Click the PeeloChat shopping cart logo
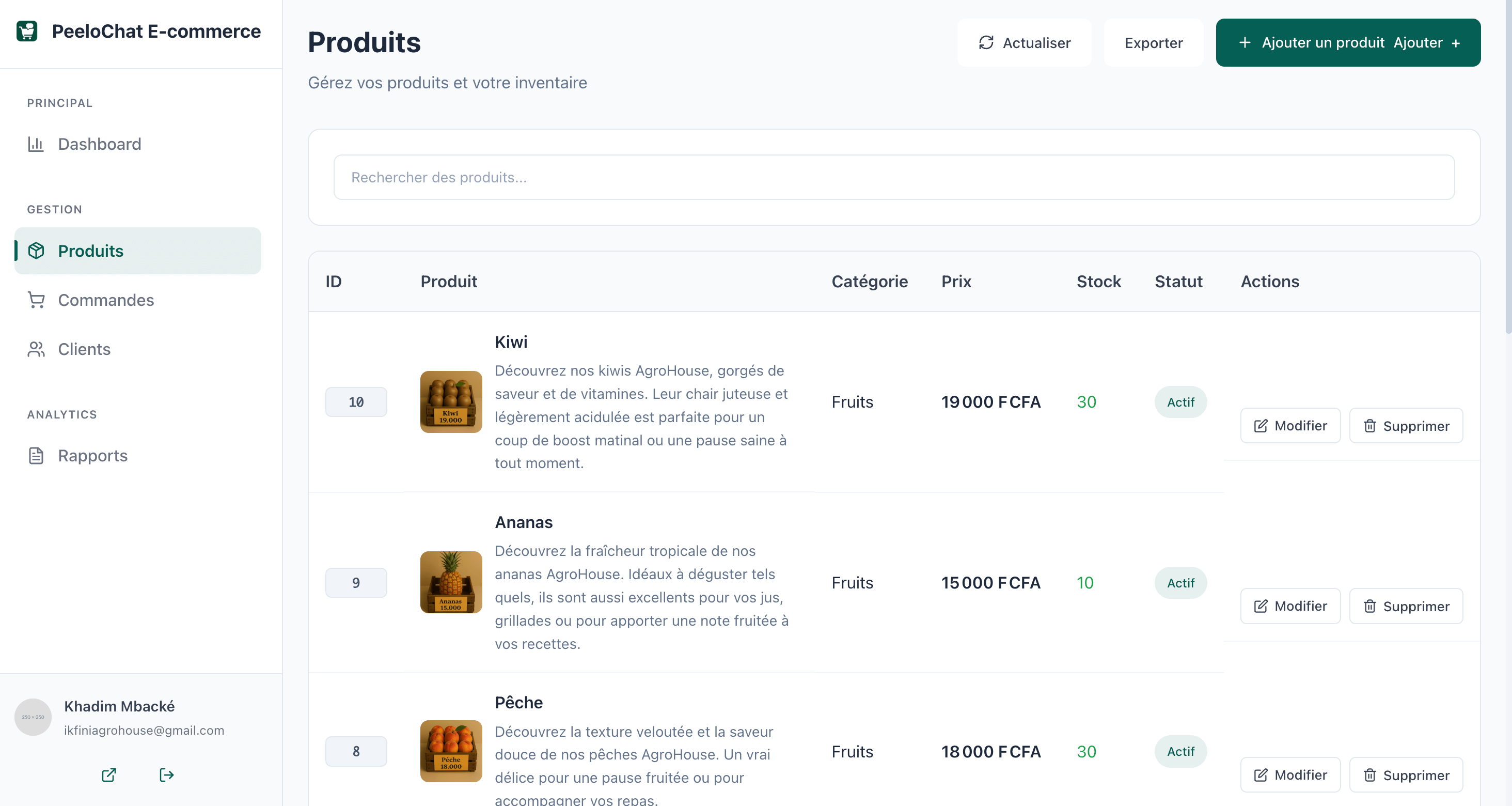Viewport: 1512px width, 806px height. pyautogui.click(x=27, y=31)
